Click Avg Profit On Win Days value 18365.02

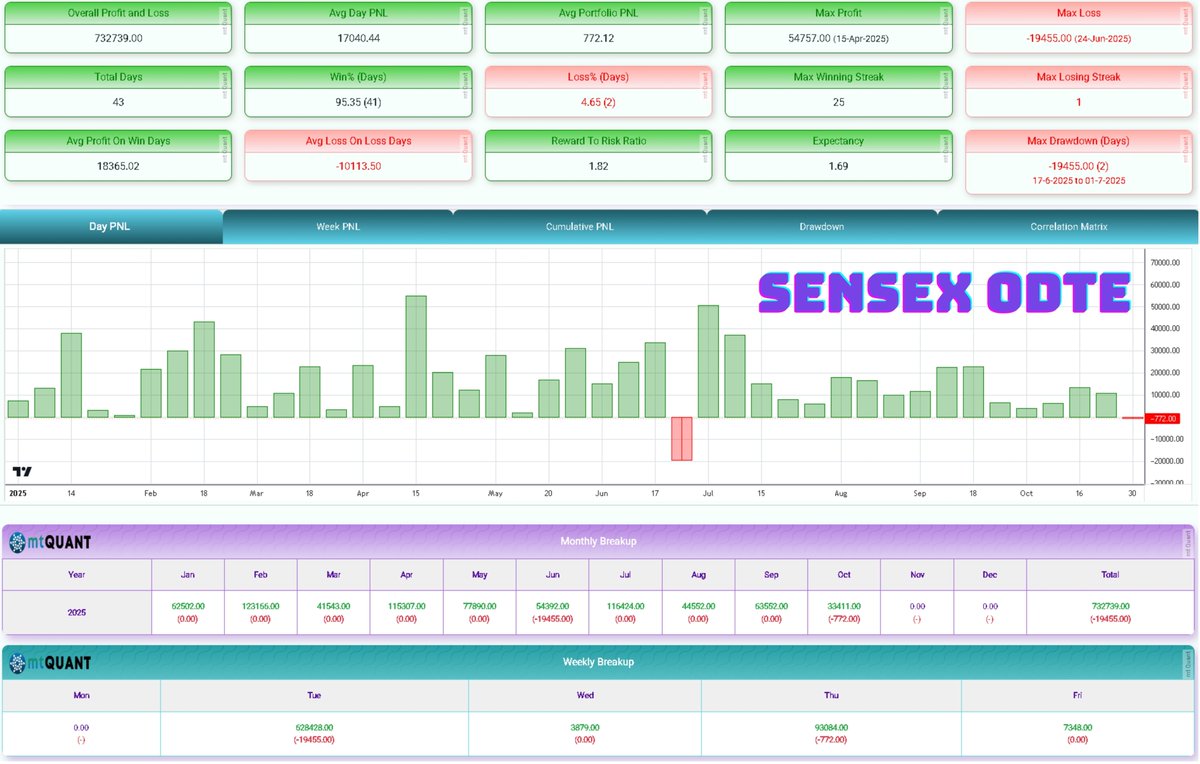[x=118, y=166]
